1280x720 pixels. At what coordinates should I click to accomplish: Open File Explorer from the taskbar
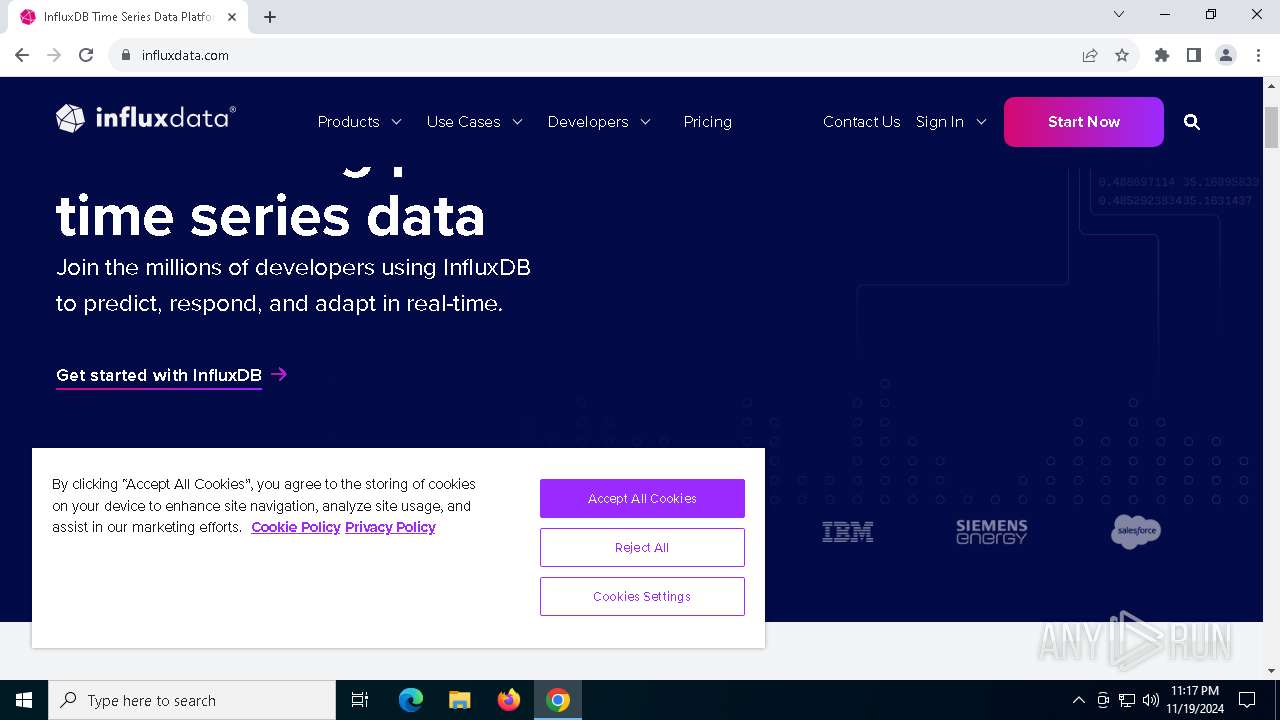coord(459,700)
